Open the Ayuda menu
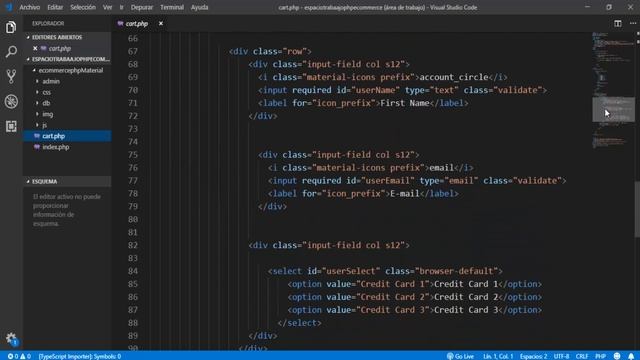Screen dimensions: 640x360 click(x=200, y=7)
